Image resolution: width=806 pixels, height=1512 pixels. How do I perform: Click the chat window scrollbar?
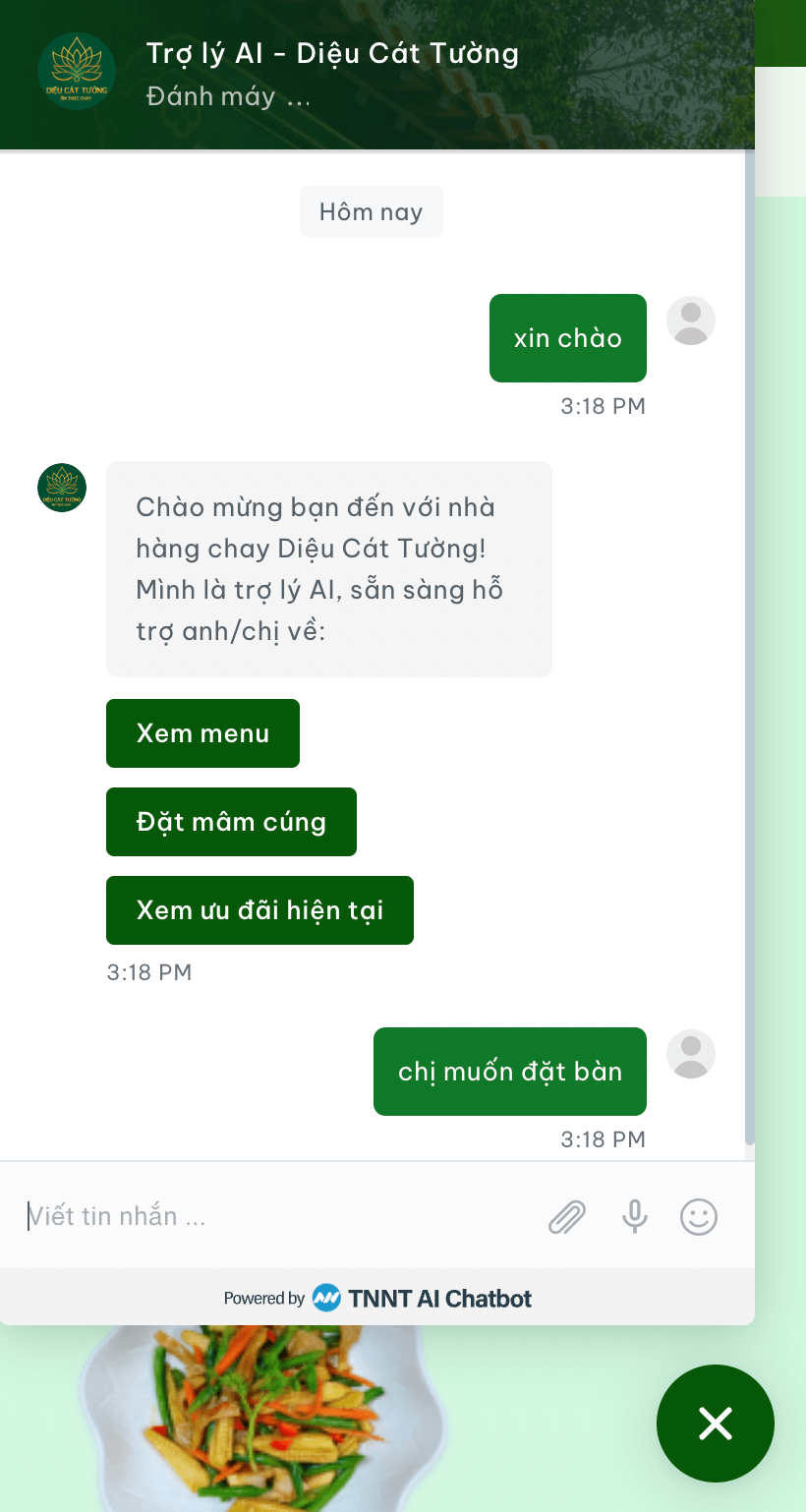click(749, 649)
